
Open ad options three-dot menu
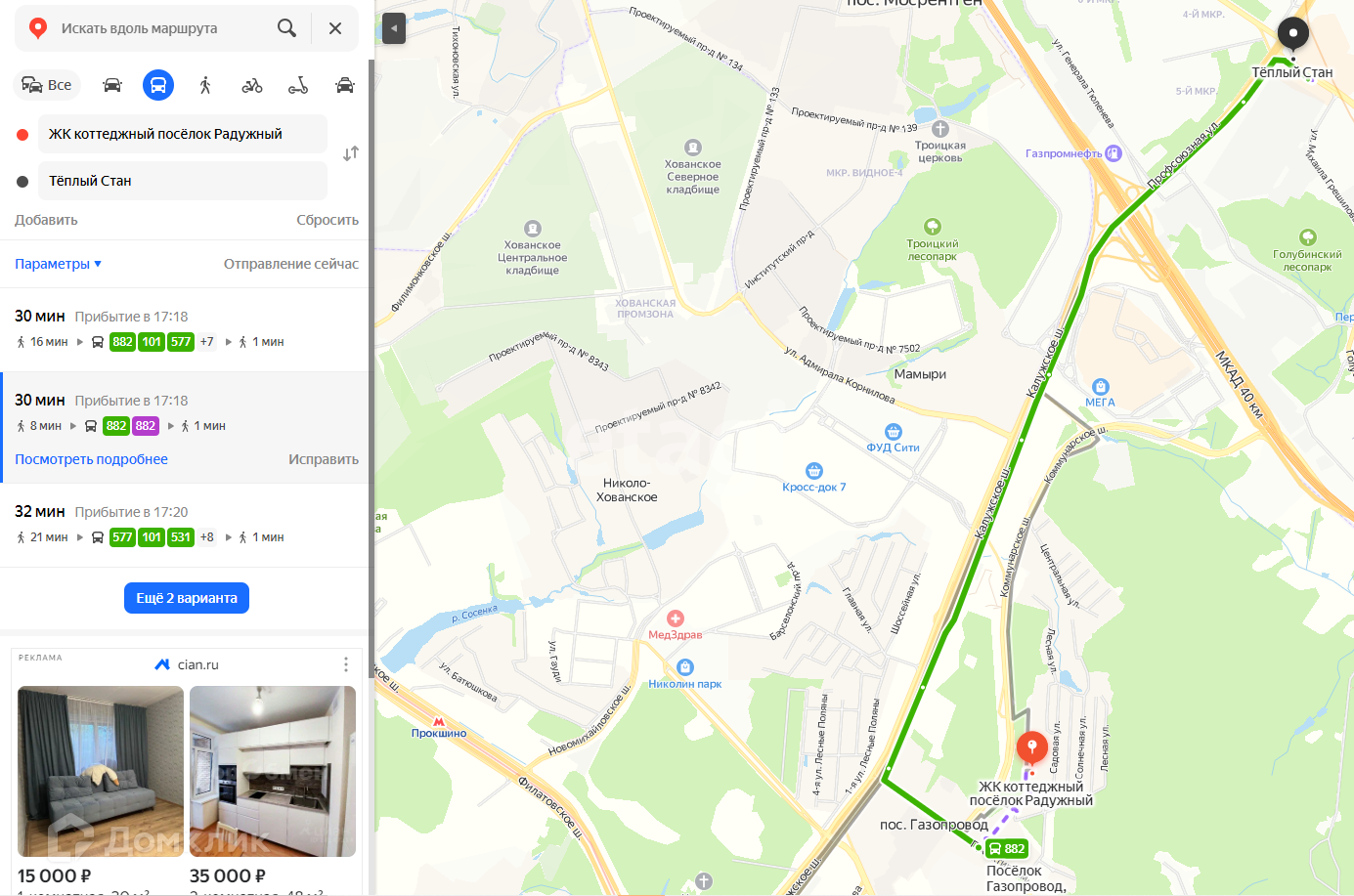click(346, 664)
